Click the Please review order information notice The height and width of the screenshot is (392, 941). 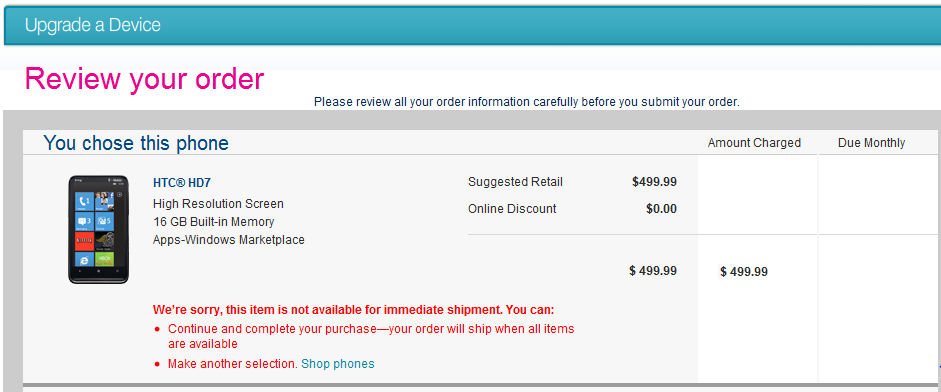[527, 102]
